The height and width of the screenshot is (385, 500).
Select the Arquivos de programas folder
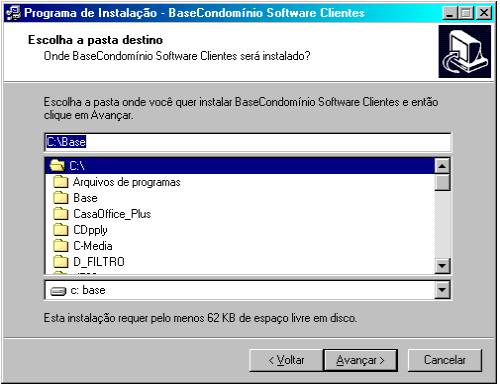[x=239, y=182]
